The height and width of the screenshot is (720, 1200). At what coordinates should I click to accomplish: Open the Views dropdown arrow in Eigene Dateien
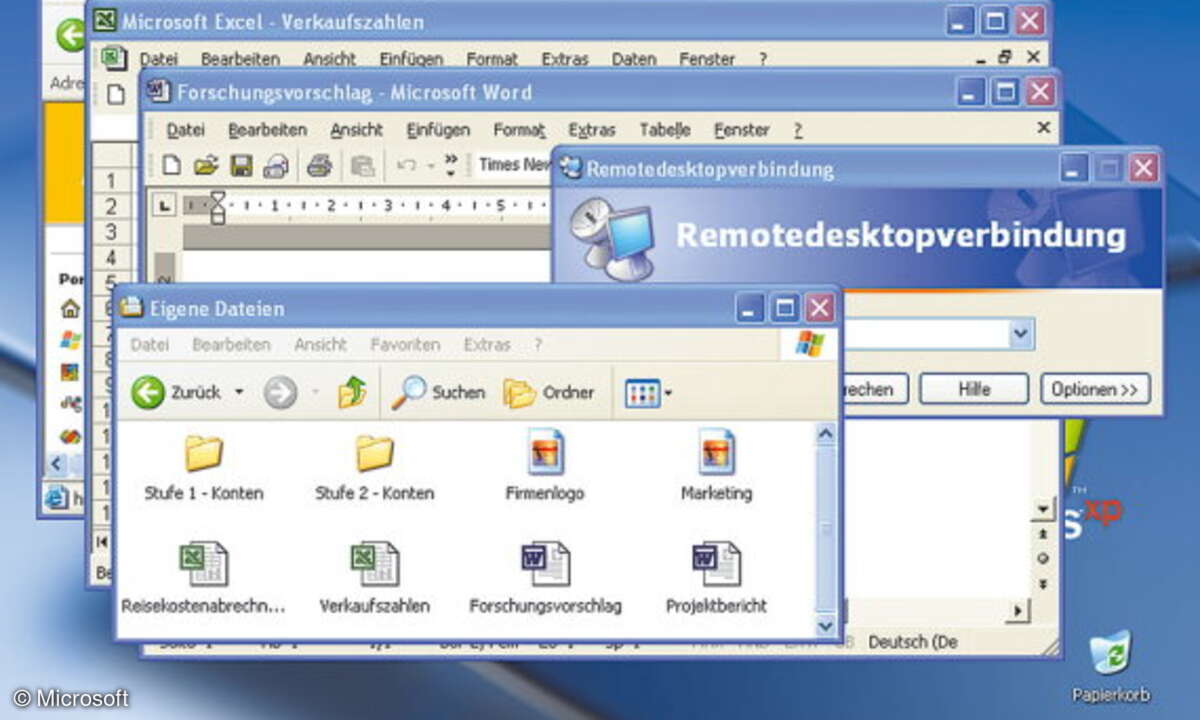point(668,394)
